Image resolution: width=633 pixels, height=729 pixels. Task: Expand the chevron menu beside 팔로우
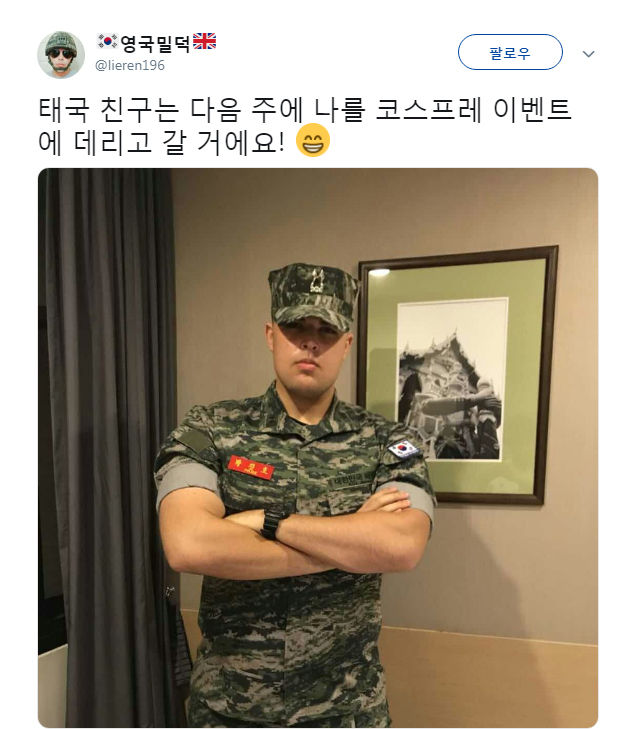588,54
